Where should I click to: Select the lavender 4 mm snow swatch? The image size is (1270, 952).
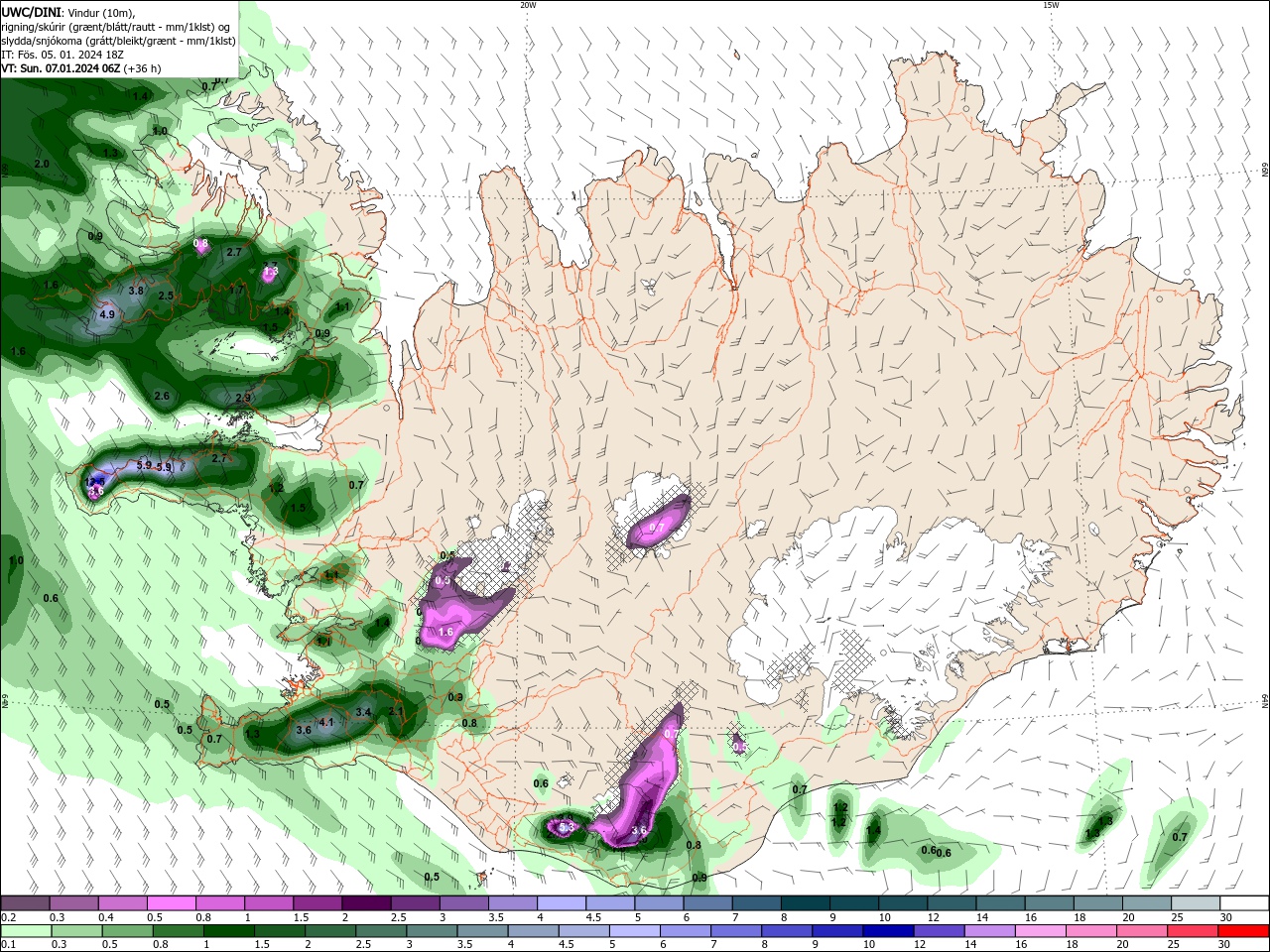click(562, 903)
